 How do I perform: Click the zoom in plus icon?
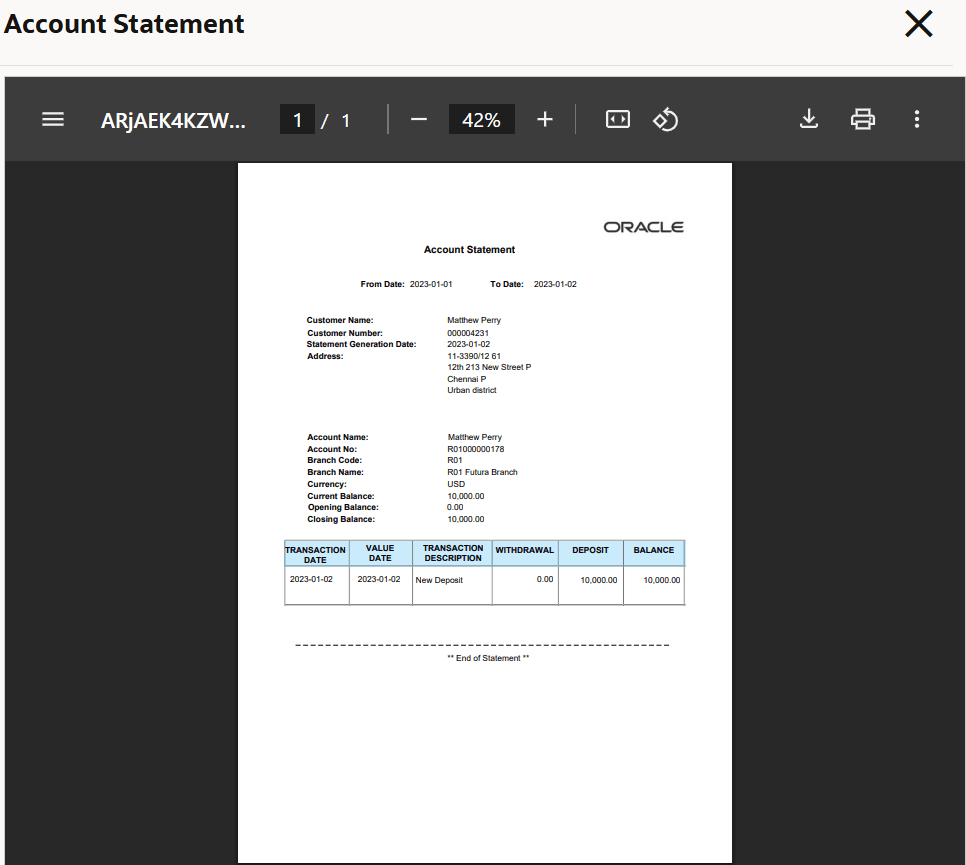click(545, 119)
